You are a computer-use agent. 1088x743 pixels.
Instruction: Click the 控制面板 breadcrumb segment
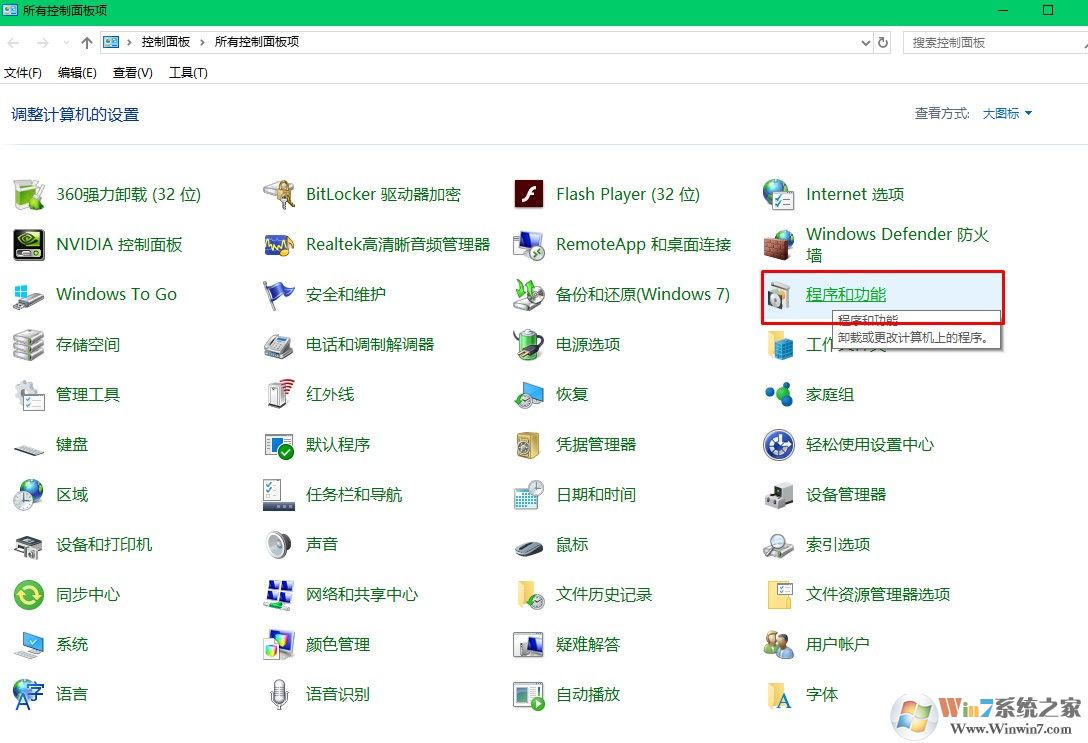click(x=166, y=42)
